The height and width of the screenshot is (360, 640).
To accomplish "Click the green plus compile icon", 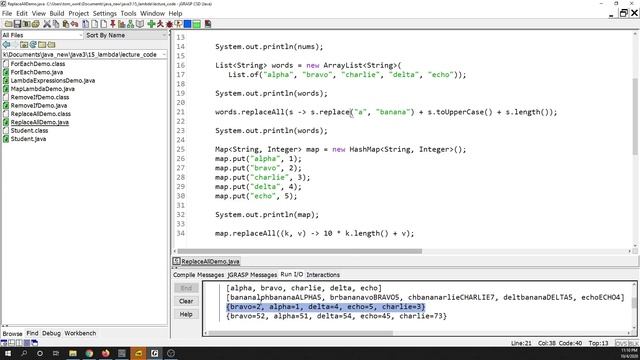I will [151, 24].
